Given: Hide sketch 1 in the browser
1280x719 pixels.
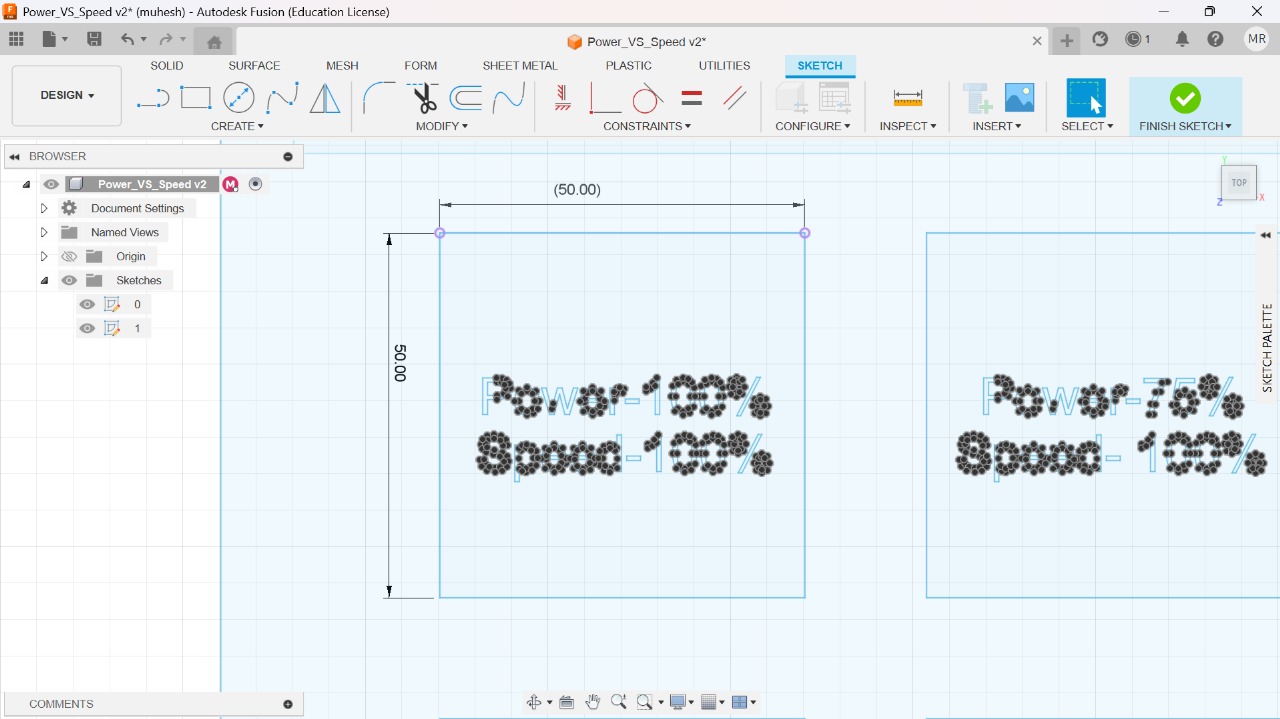Looking at the screenshot, I should [87, 328].
